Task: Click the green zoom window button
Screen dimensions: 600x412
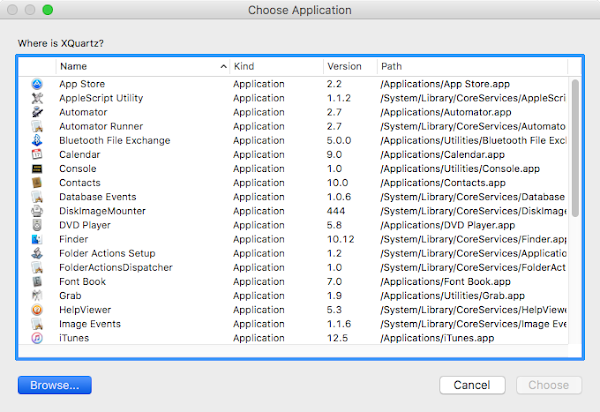Action: tap(47, 10)
